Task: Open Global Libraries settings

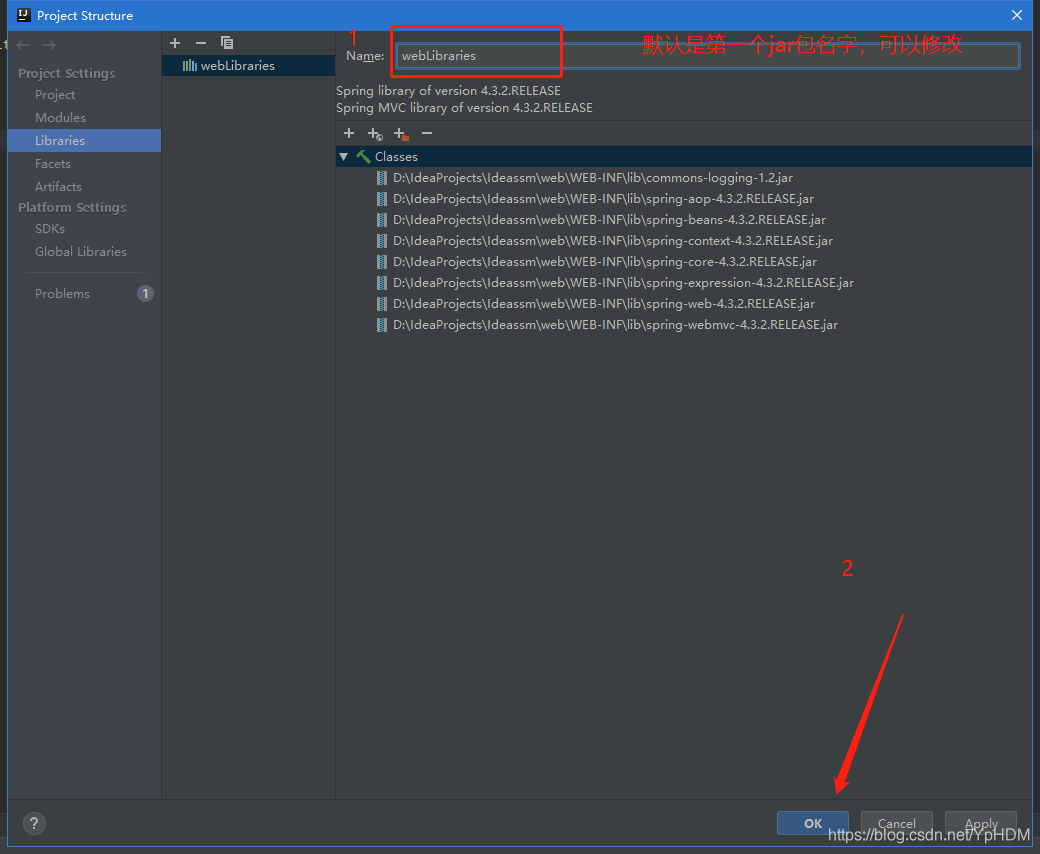Action: click(81, 252)
